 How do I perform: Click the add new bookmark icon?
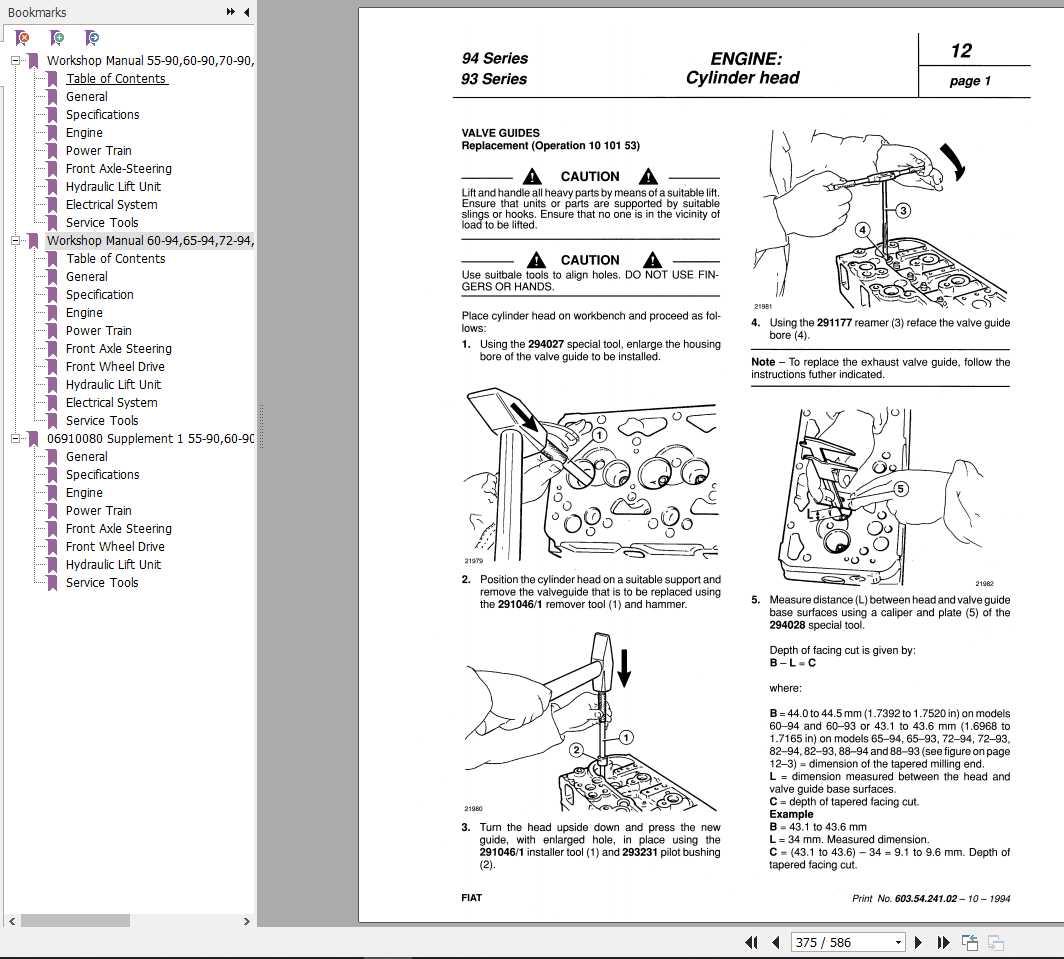coord(57,38)
